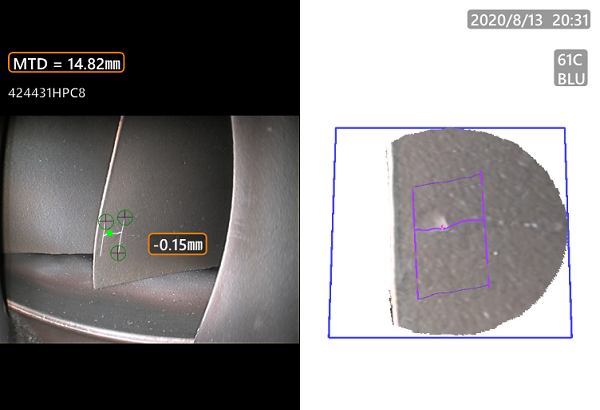This screenshot has height=410, width=600.
Task: Click the 61C BLU status badge
Action: point(571,69)
